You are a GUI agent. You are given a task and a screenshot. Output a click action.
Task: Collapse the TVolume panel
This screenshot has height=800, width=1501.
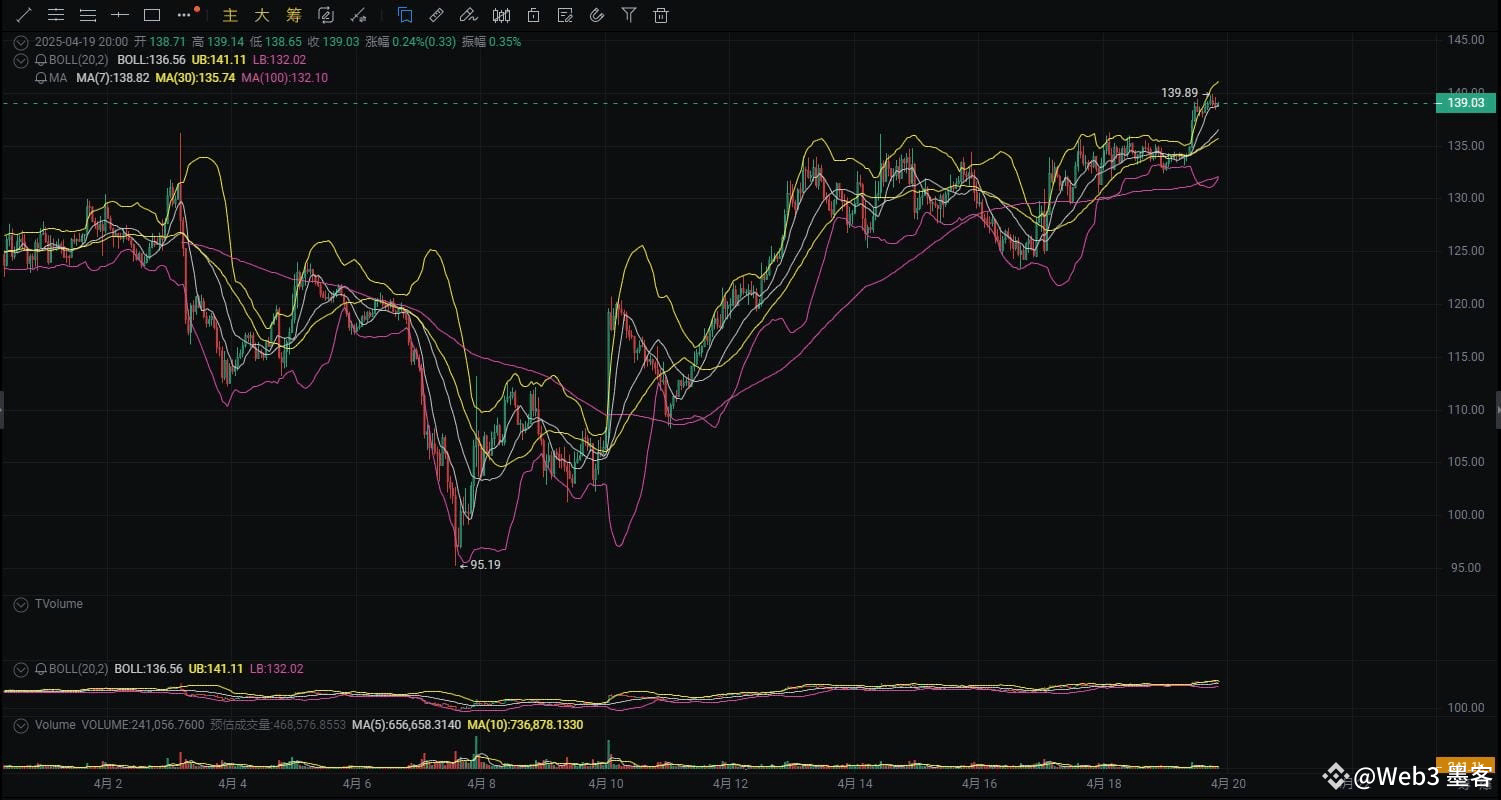[x=20, y=603]
